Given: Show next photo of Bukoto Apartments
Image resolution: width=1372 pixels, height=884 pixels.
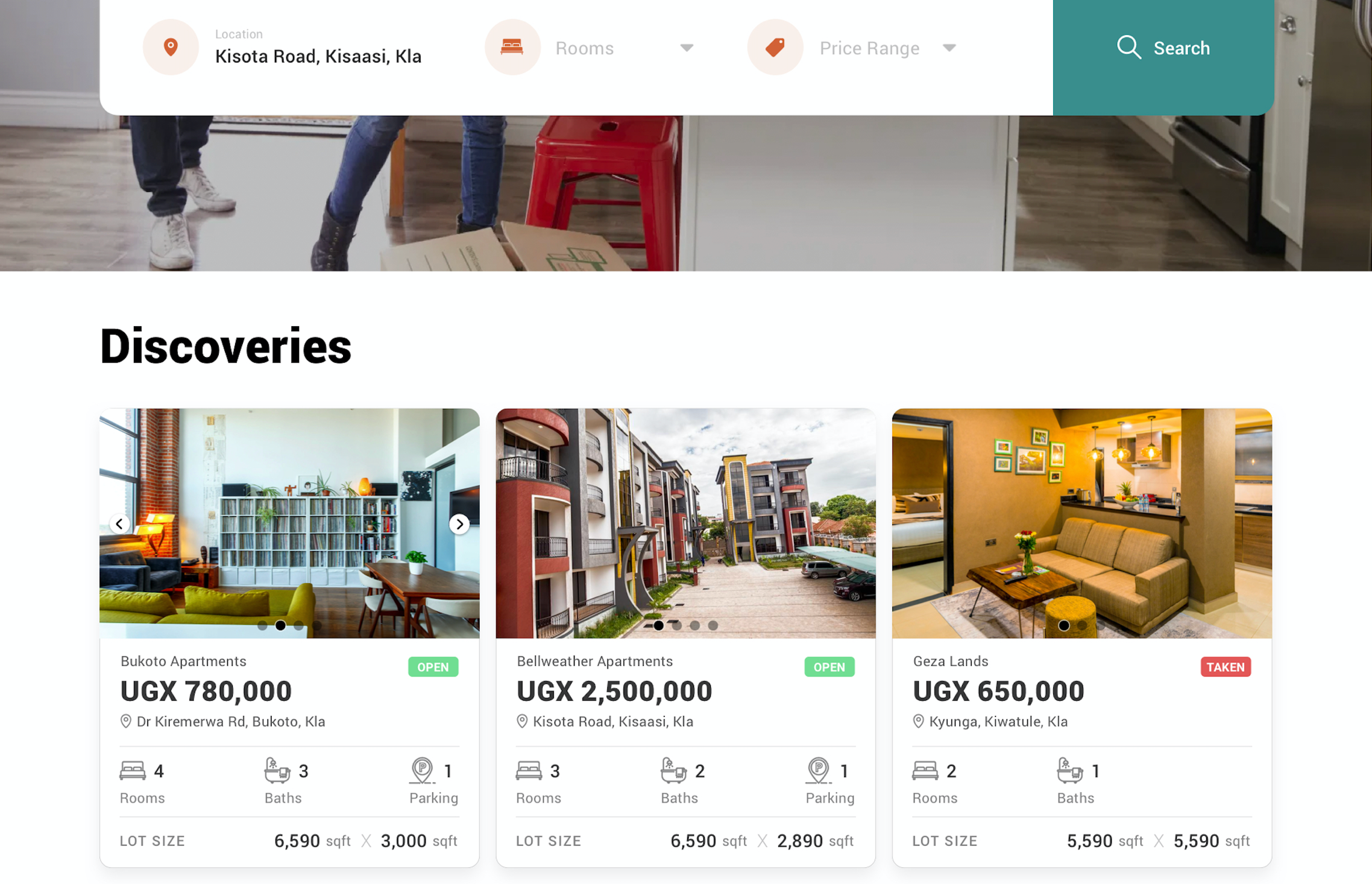Looking at the screenshot, I should click(459, 524).
